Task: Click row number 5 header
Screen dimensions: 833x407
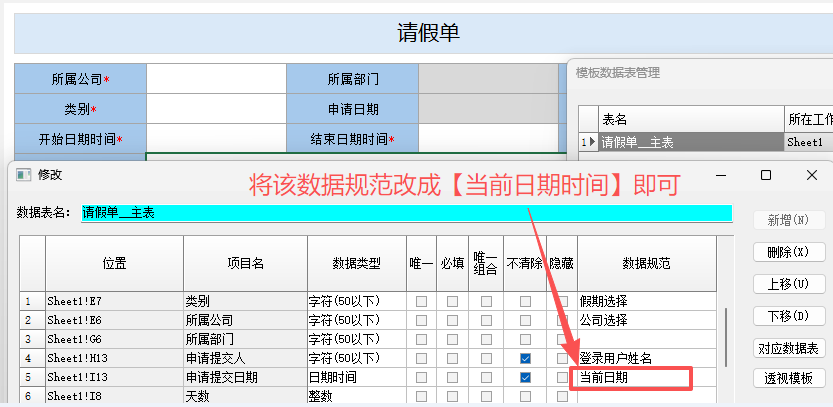Action: click(32, 377)
